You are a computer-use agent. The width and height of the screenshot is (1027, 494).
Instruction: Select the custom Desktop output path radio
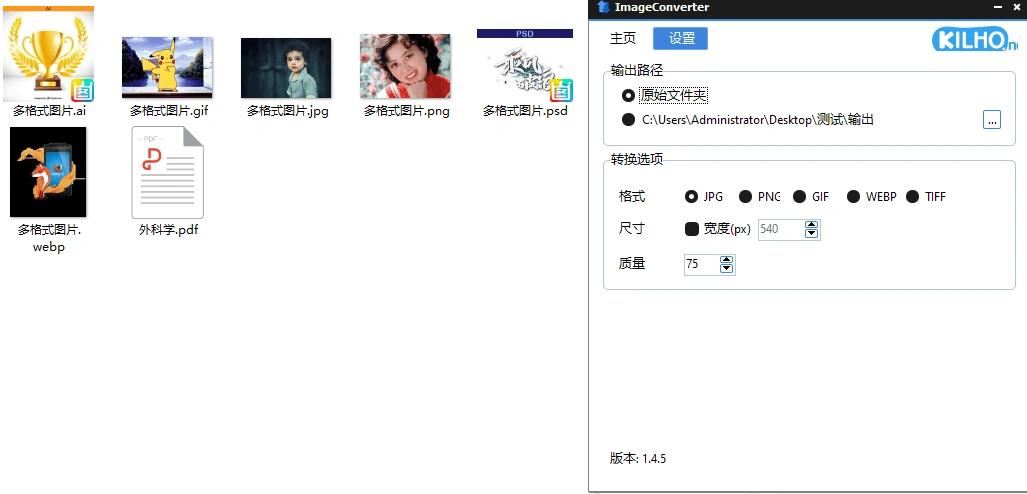click(628, 120)
